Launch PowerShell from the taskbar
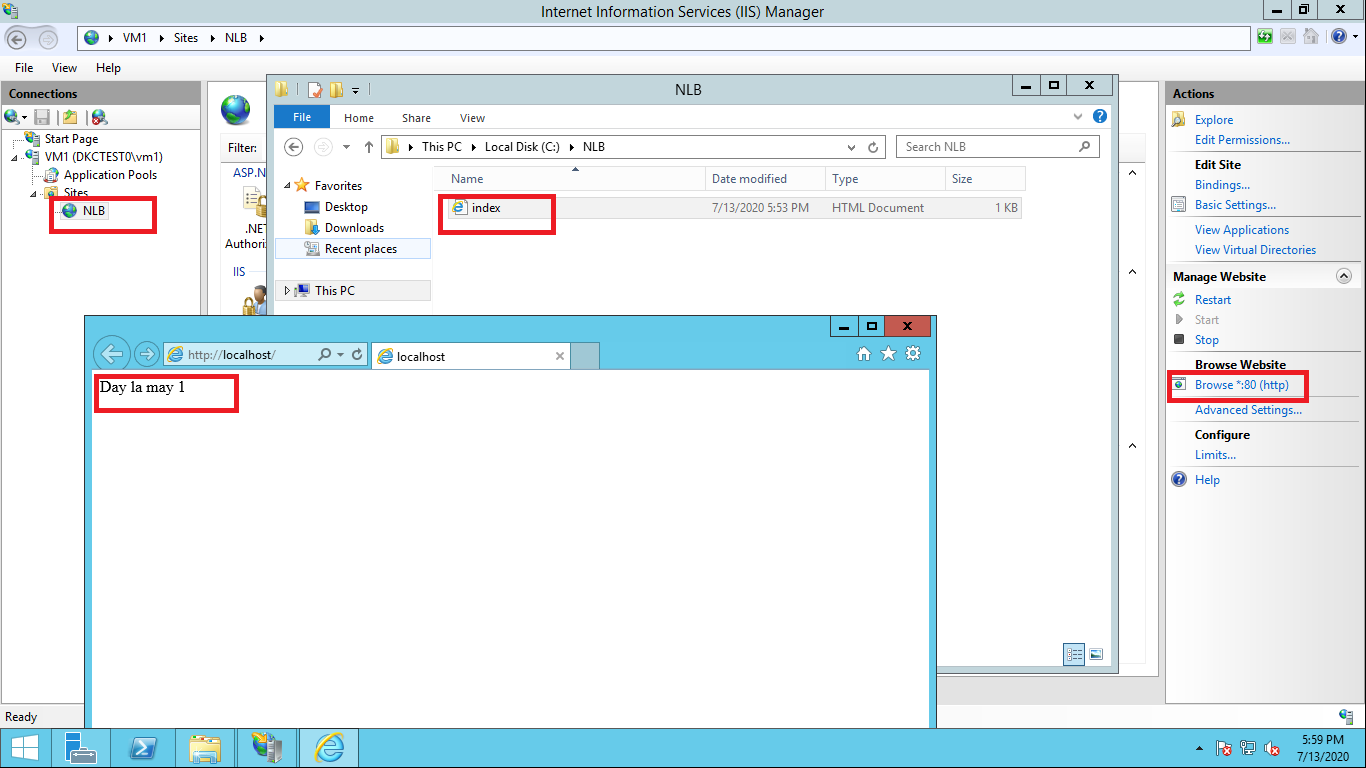This screenshot has height=768, width=1366. pyautogui.click(x=144, y=747)
